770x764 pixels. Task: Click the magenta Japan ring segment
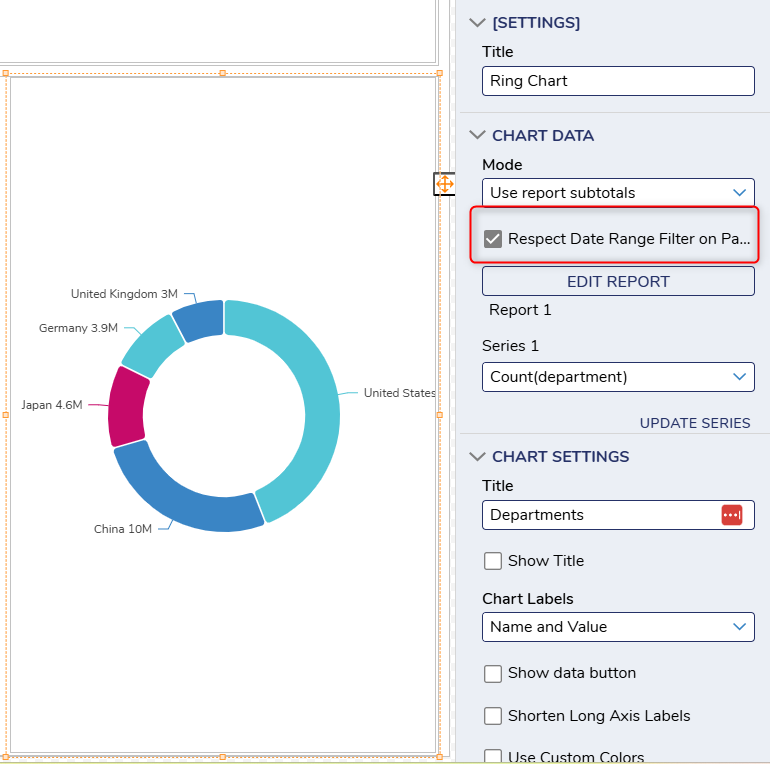click(127, 406)
